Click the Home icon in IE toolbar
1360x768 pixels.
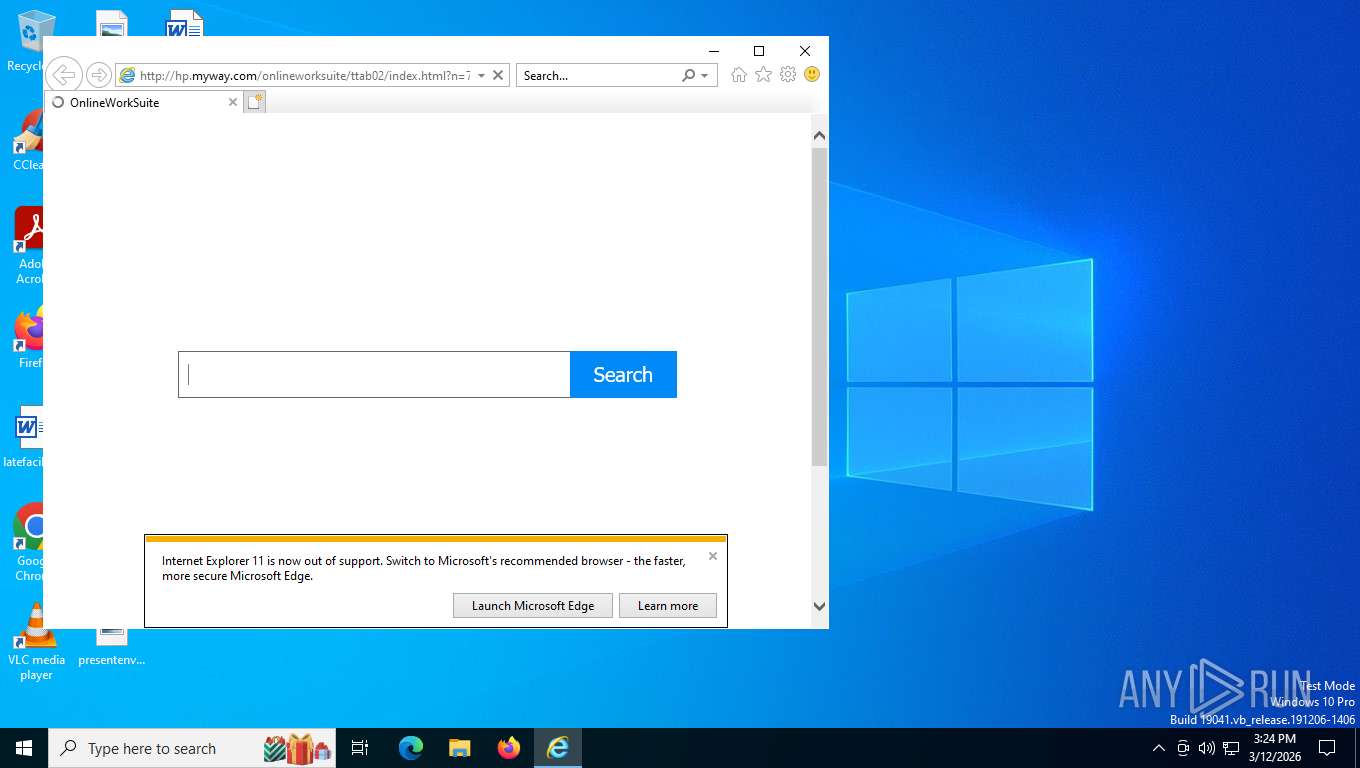point(739,75)
